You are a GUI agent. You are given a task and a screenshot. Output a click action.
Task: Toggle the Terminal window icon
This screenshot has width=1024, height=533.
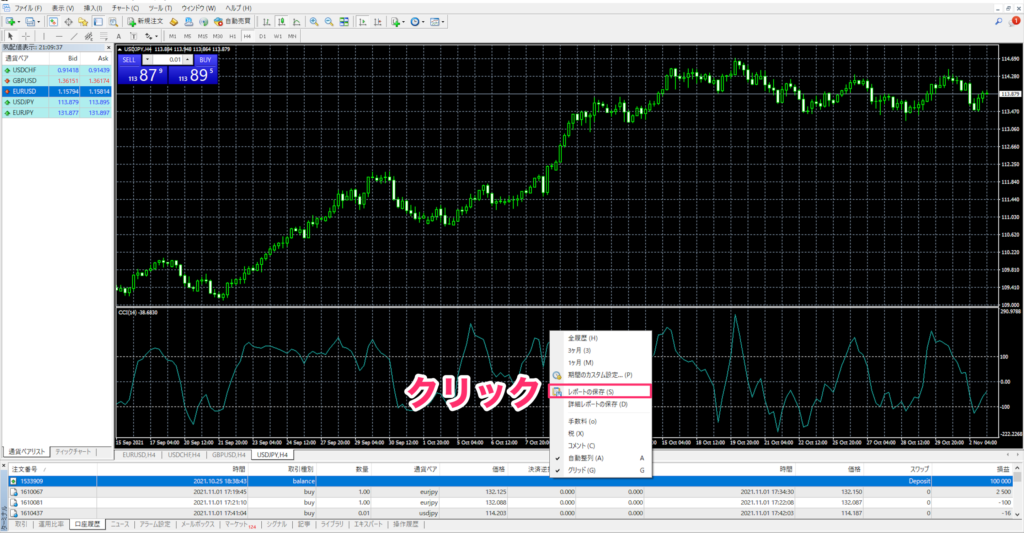pyautogui.click(x=98, y=22)
